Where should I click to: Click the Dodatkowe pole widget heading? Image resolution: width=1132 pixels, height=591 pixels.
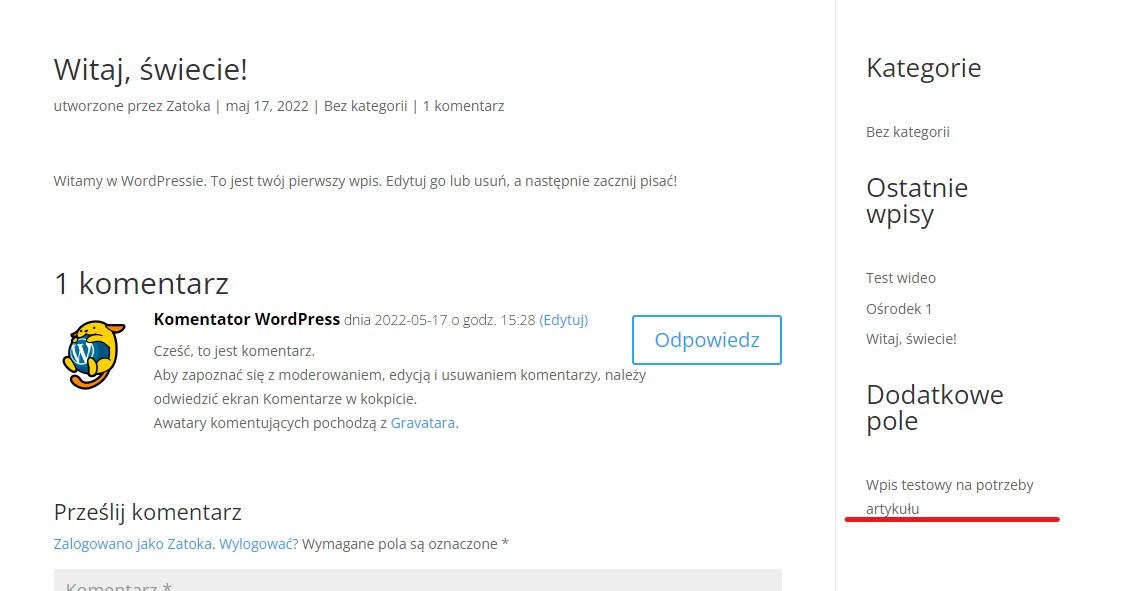pos(935,408)
